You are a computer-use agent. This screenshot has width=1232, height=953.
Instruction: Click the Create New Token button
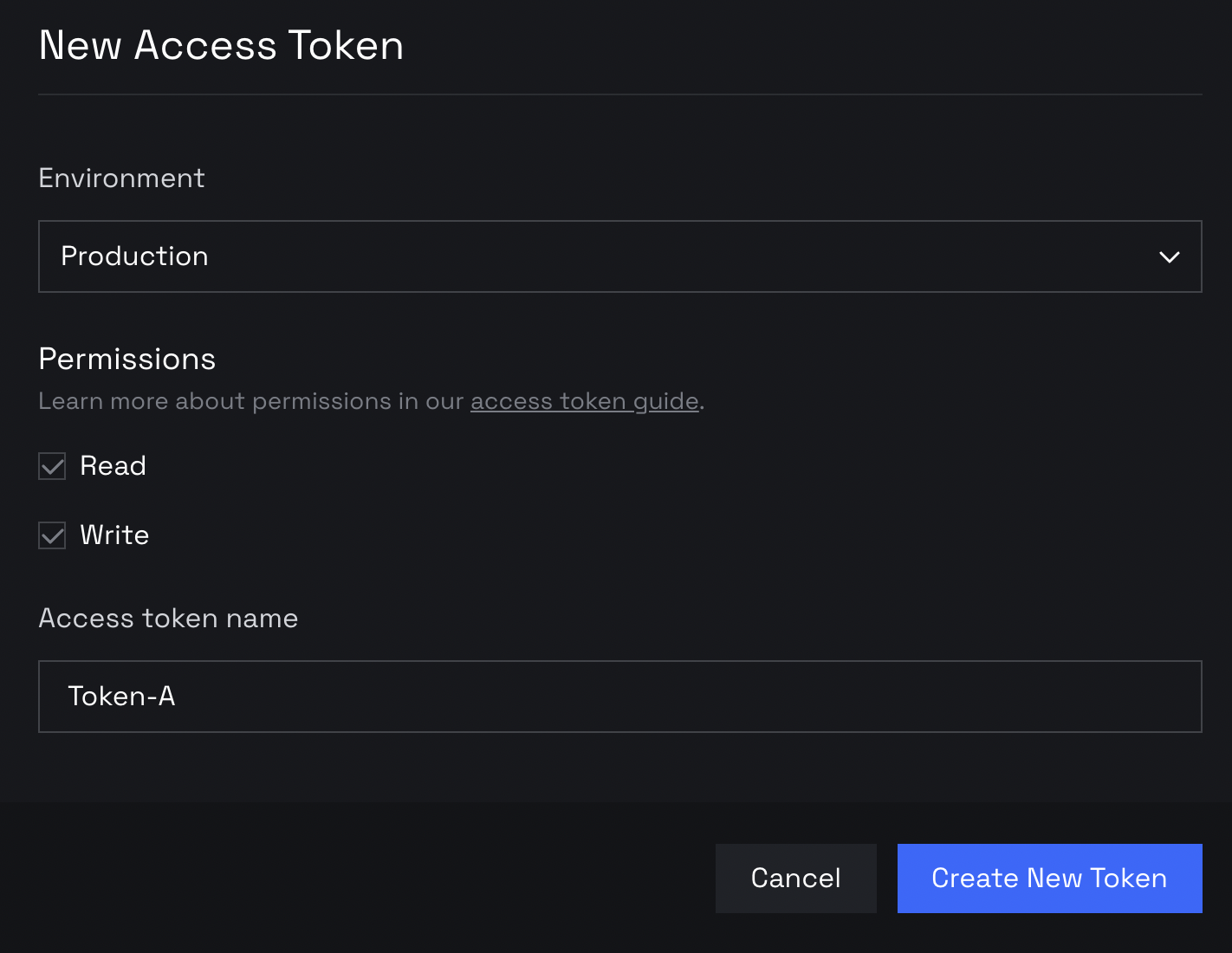coord(1049,878)
